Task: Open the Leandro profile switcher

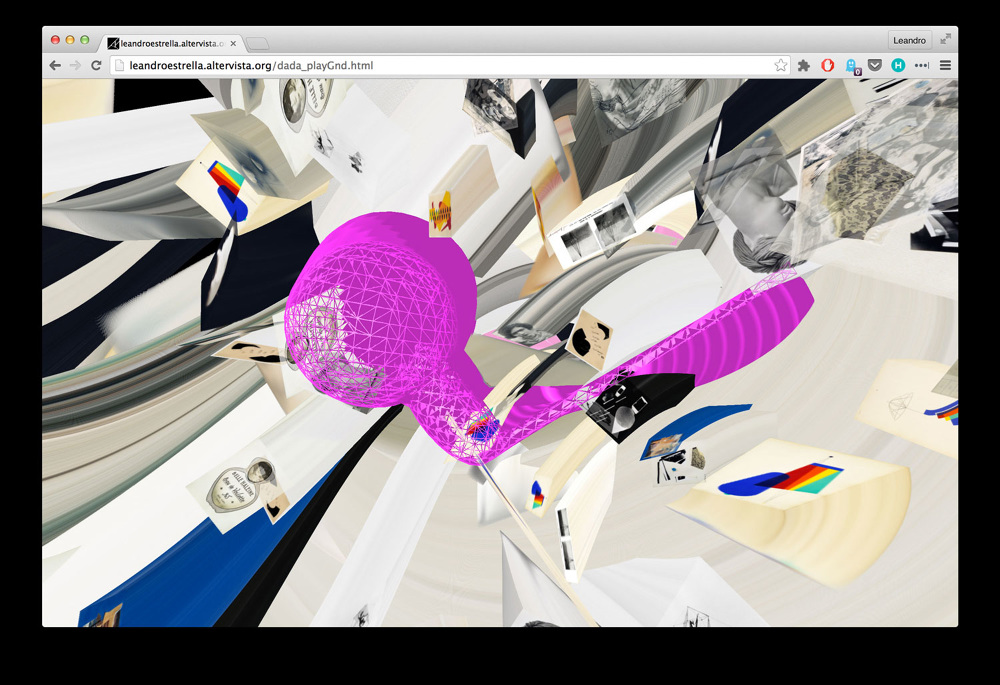Action: click(909, 40)
